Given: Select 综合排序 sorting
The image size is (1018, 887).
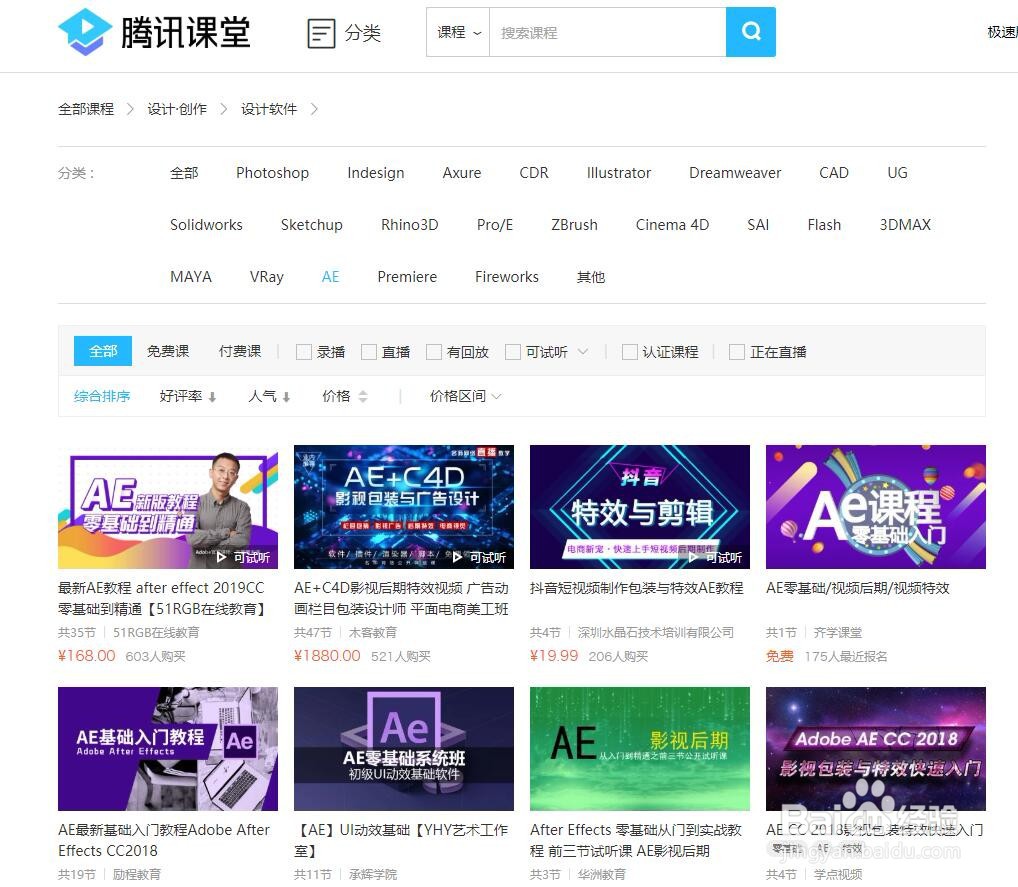Looking at the screenshot, I should click(x=102, y=396).
